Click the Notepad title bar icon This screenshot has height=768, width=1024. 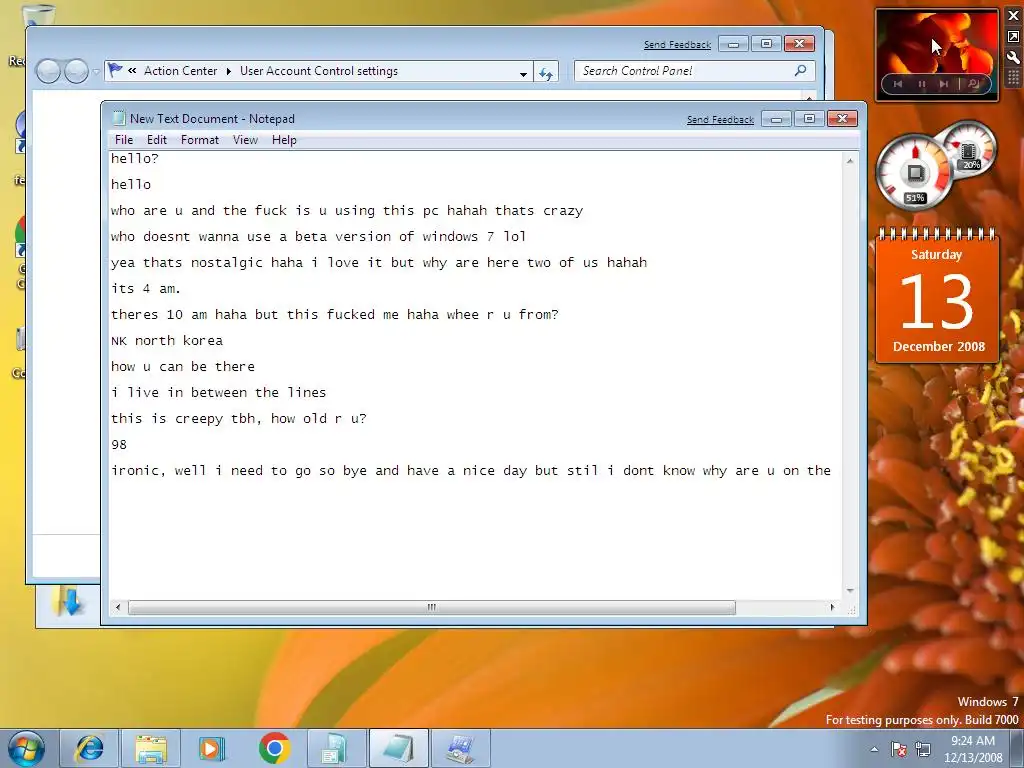coord(119,118)
